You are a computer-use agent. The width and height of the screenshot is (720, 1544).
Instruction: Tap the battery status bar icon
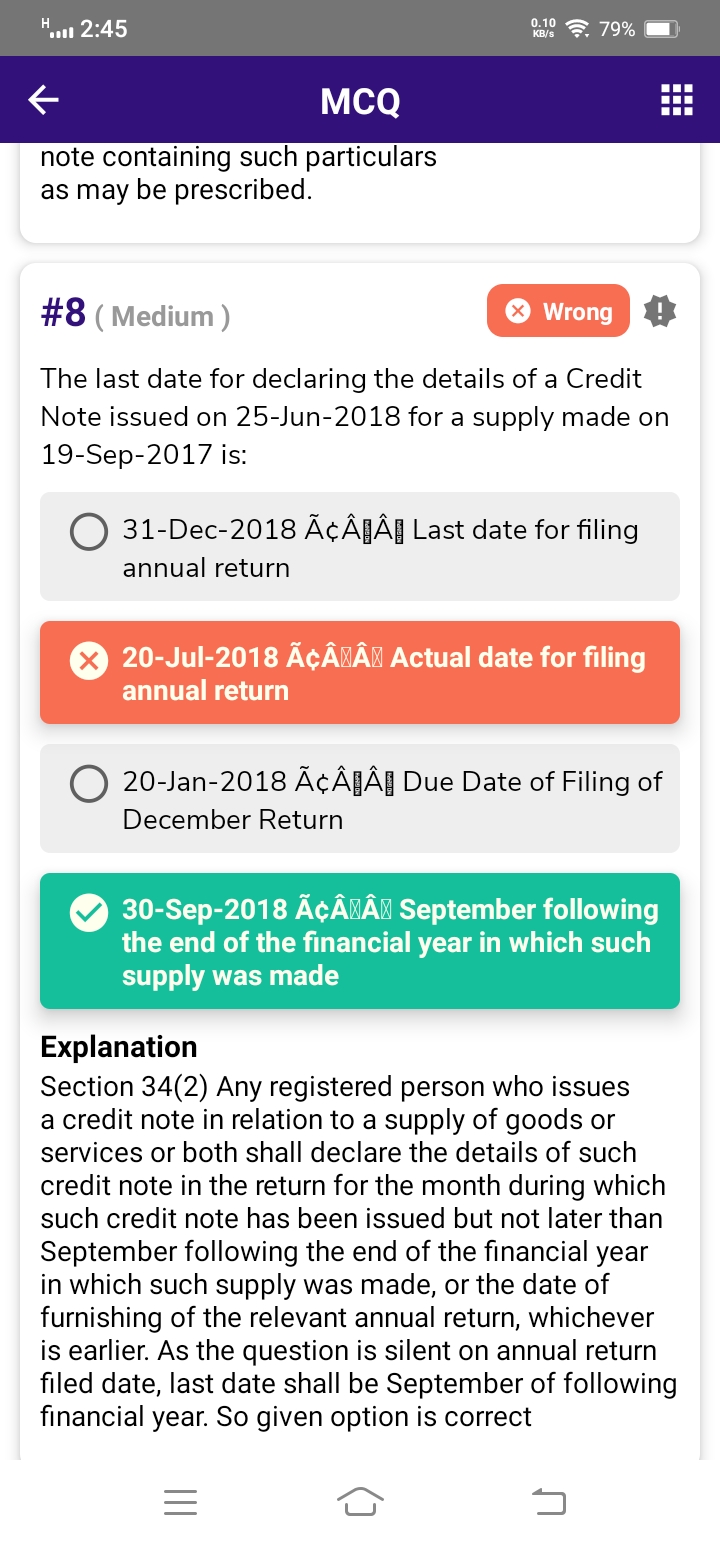(x=661, y=29)
